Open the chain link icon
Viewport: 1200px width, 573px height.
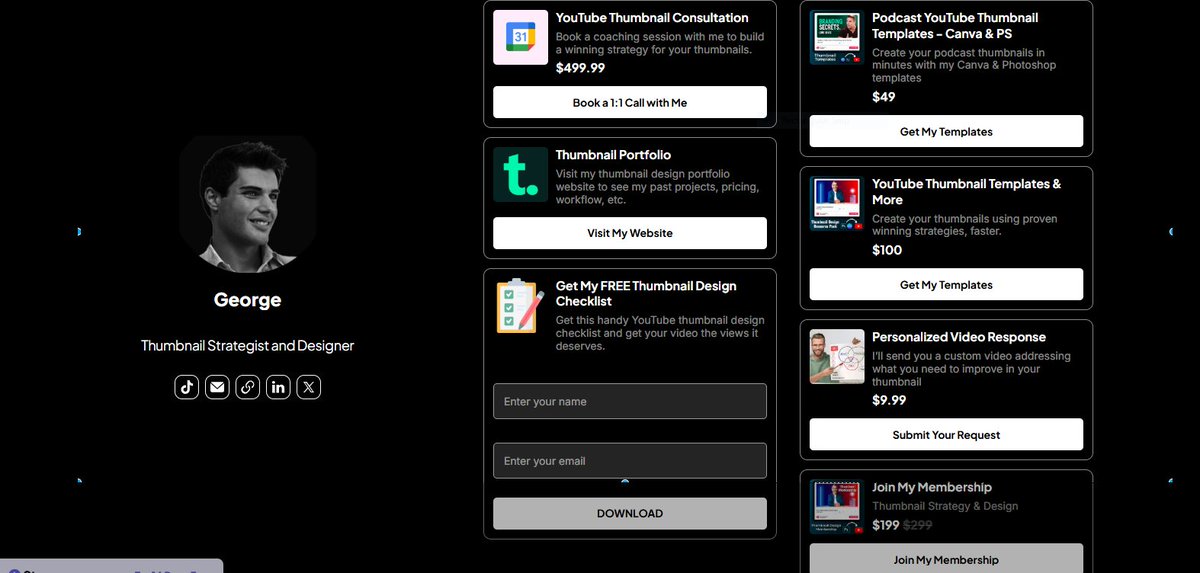[x=248, y=387]
